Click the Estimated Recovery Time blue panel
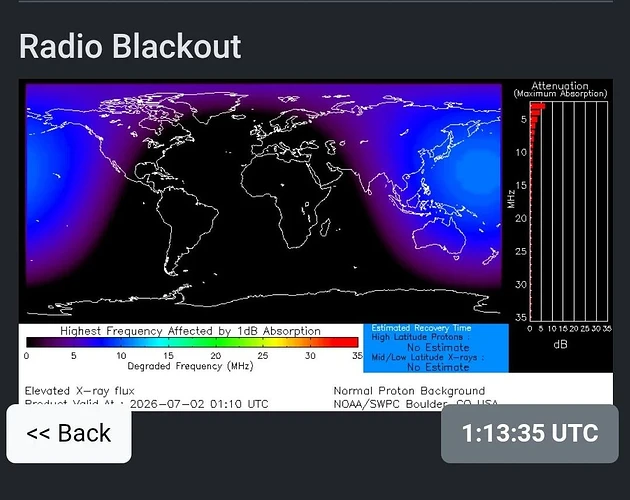 (x=436, y=348)
